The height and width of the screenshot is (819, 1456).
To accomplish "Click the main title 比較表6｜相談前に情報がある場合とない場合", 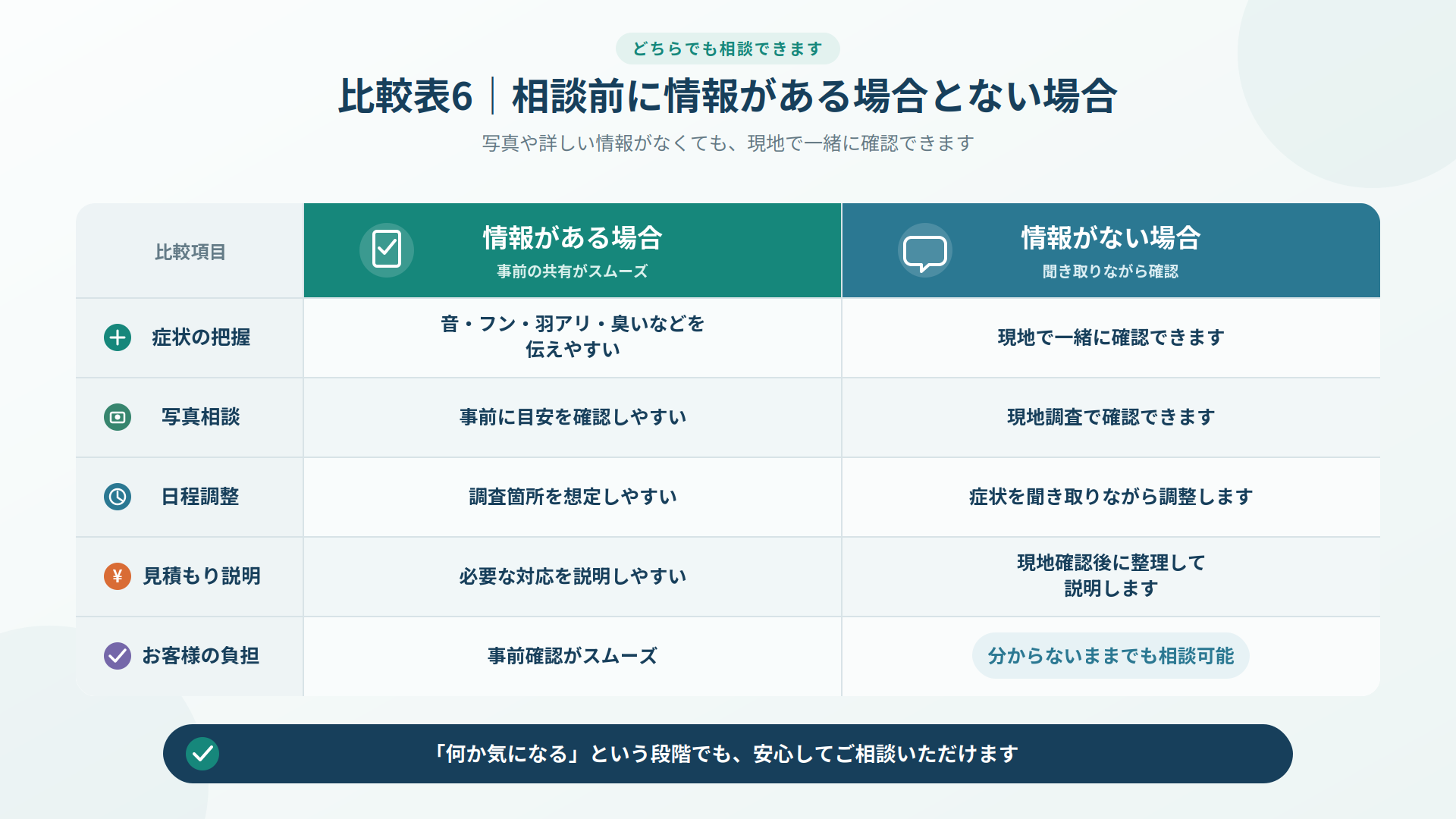I will tap(727, 96).
